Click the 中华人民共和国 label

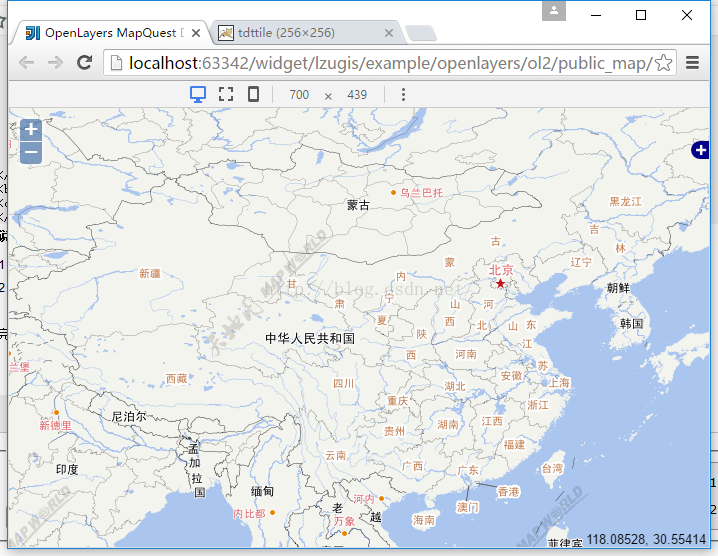(310, 338)
